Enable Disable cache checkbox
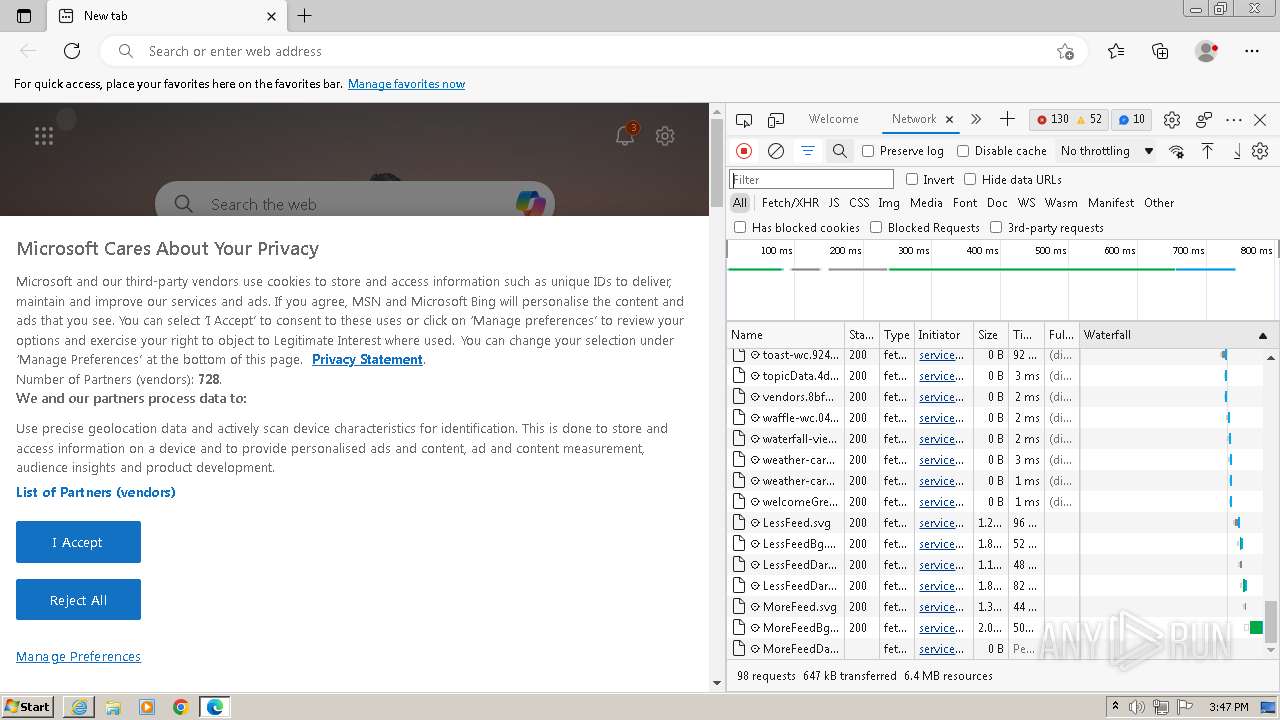Viewport: 1280px width, 720px height. coord(963,151)
